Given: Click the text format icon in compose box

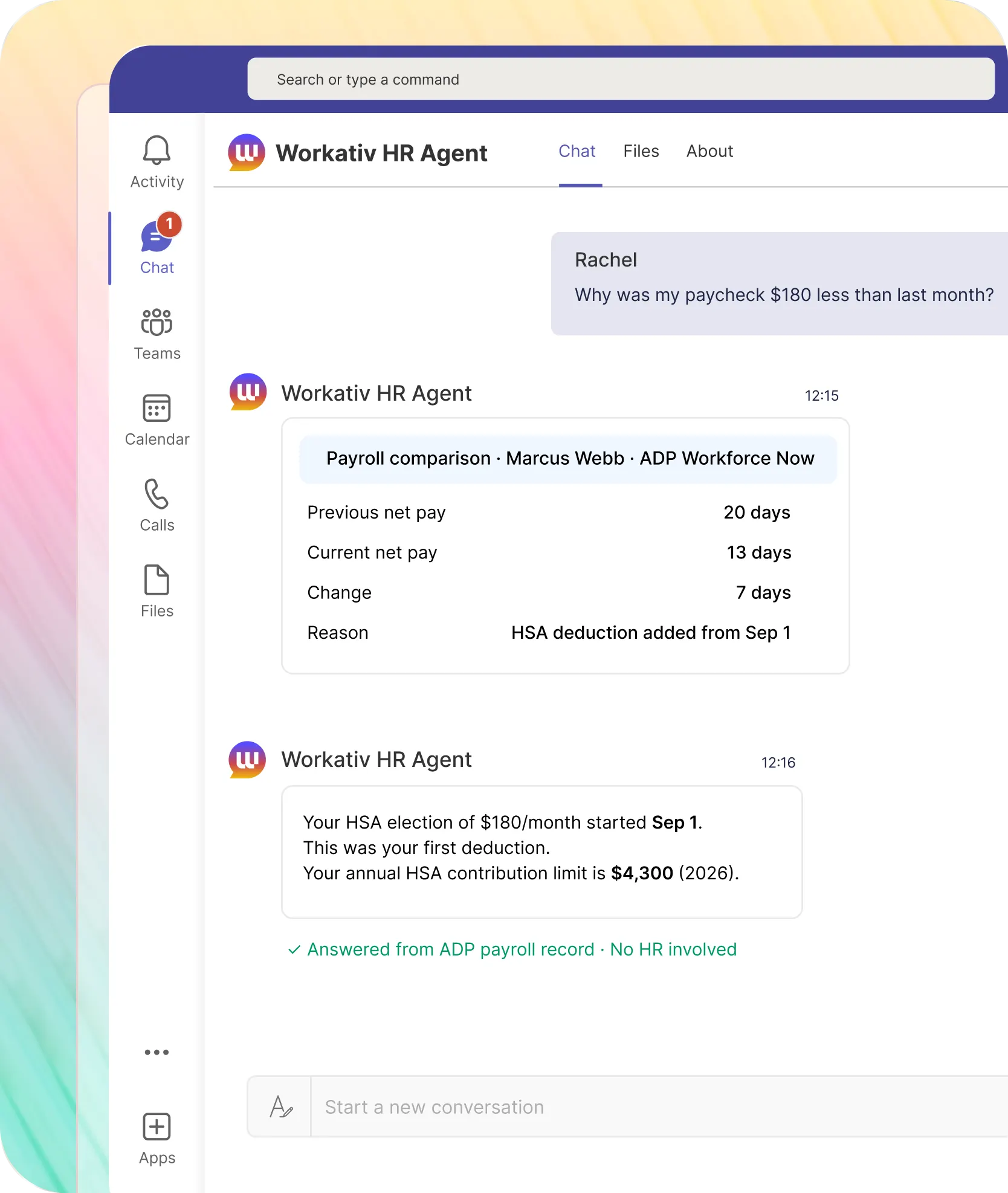Looking at the screenshot, I should pyautogui.click(x=281, y=1107).
